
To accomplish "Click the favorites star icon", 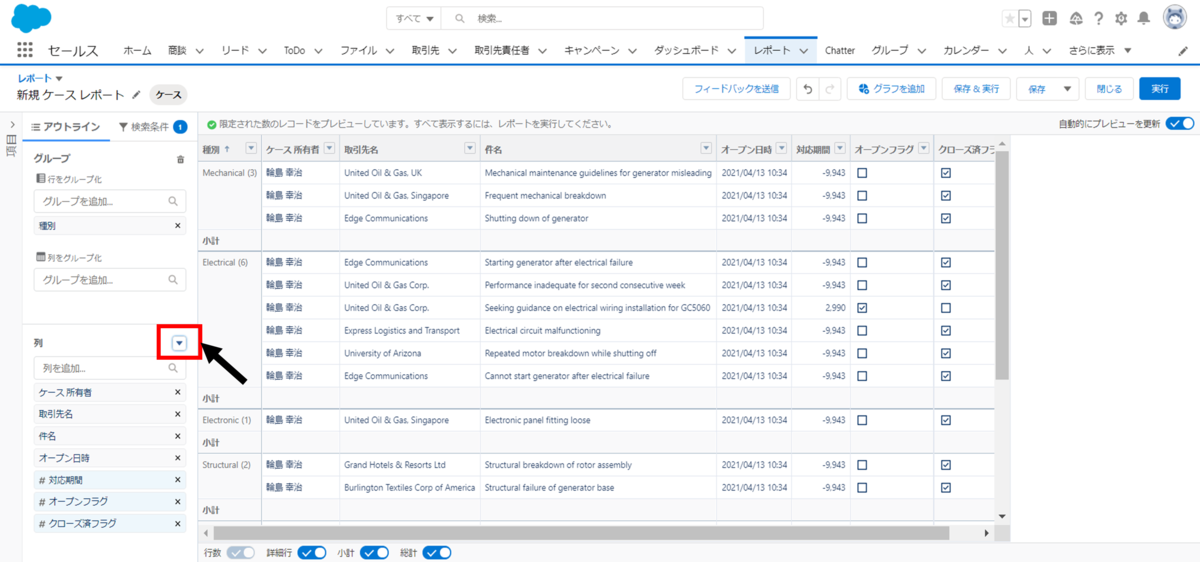I will (1010, 19).
